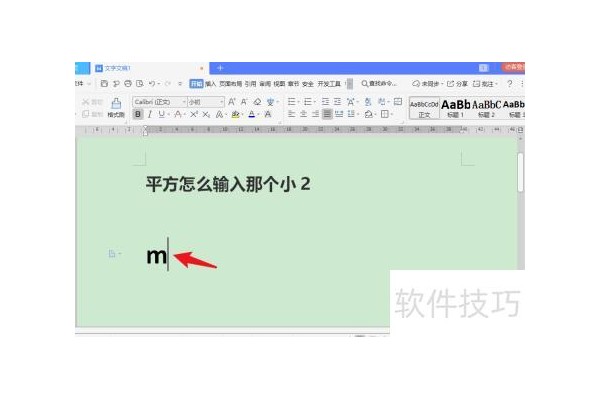
Task: Click the Center alignment icon
Action: tap(303, 114)
